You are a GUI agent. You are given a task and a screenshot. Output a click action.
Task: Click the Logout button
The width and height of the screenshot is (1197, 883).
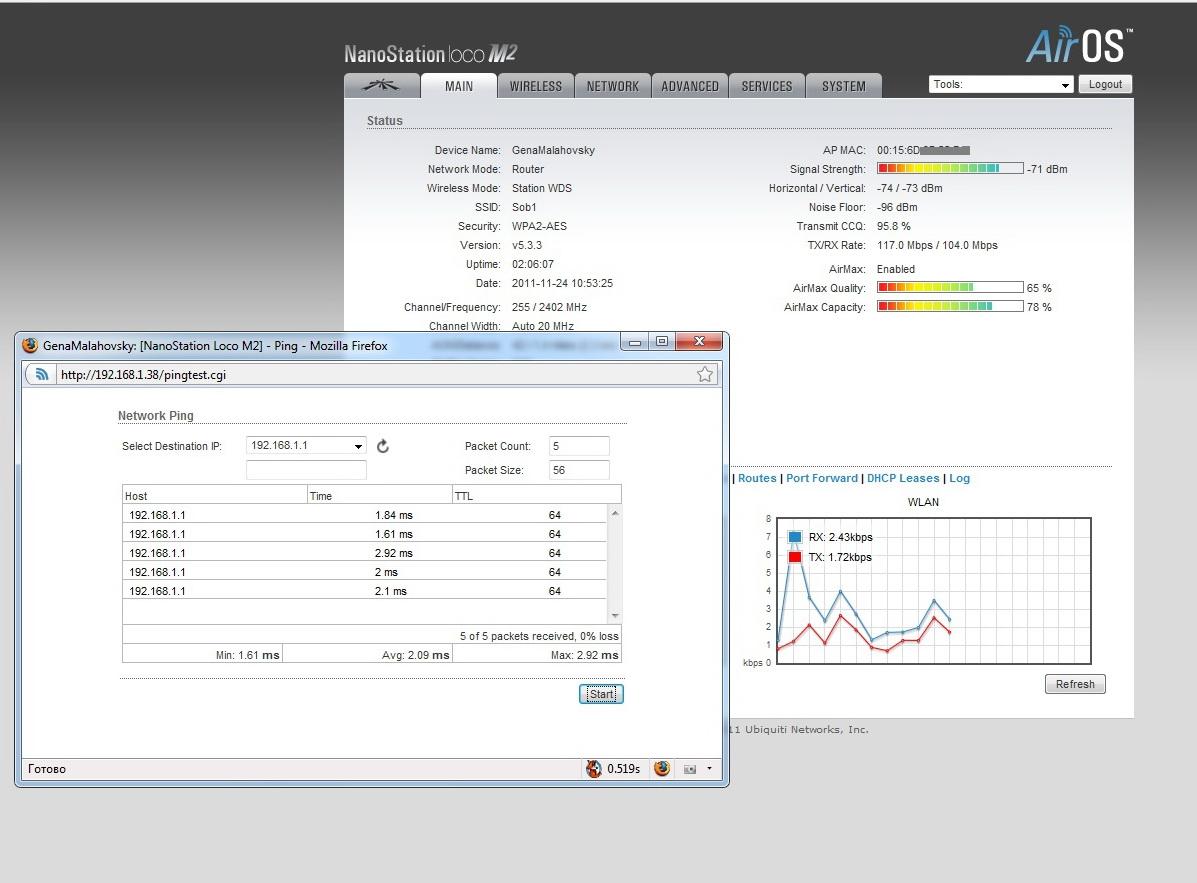pyautogui.click(x=1105, y=85)
